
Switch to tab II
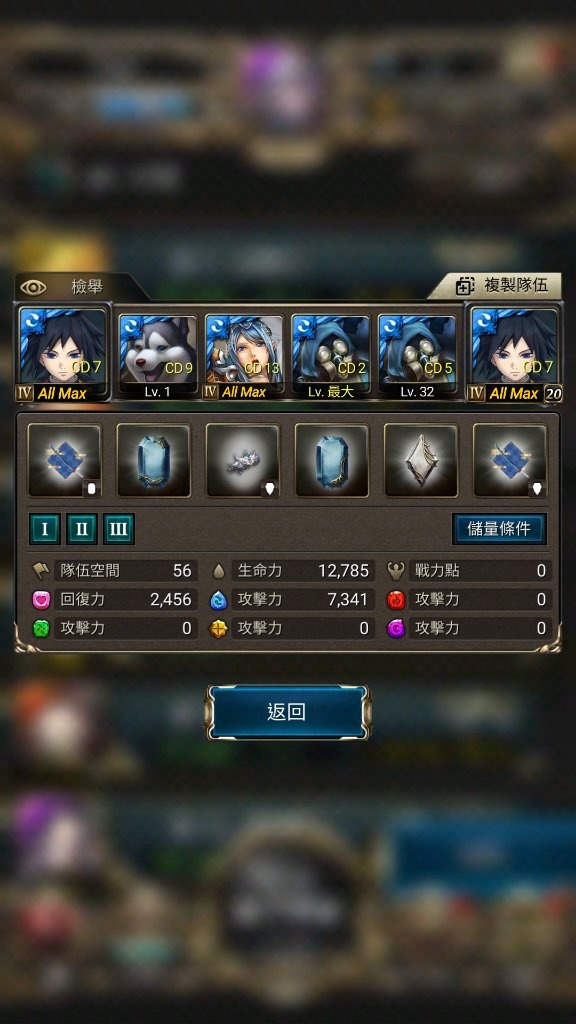click(82, 529)
